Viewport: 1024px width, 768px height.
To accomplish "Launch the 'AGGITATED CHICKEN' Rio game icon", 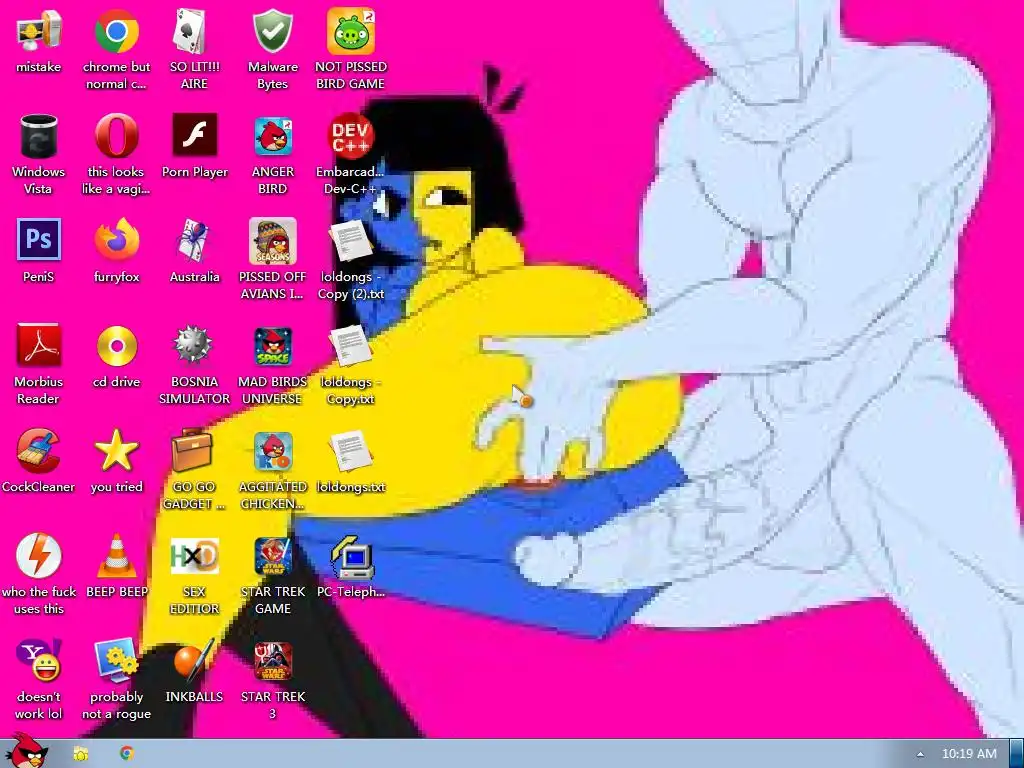I will (x=272, y=451).
